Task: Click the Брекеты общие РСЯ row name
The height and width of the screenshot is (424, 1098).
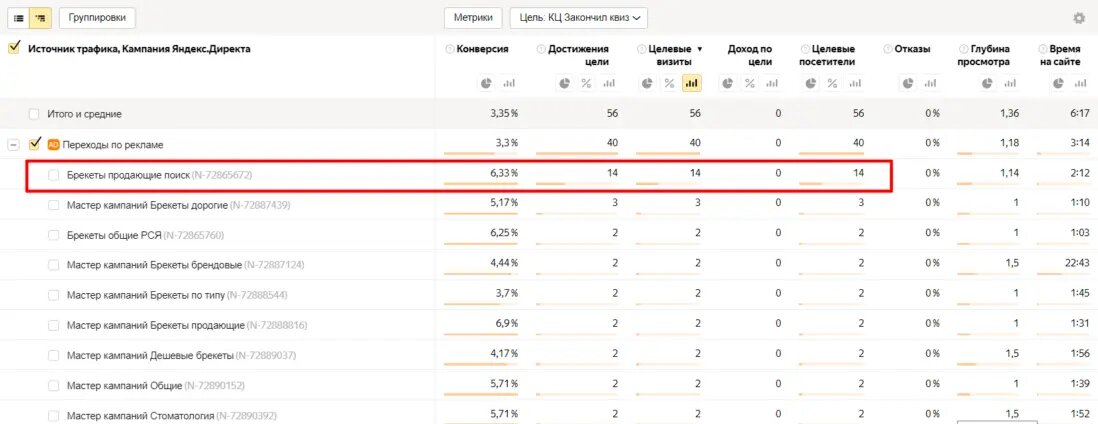Action: 113,235
